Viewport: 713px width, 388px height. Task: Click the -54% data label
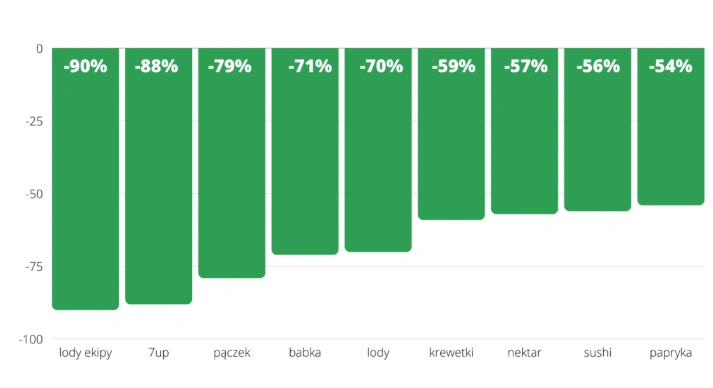[x=670, y=66]
